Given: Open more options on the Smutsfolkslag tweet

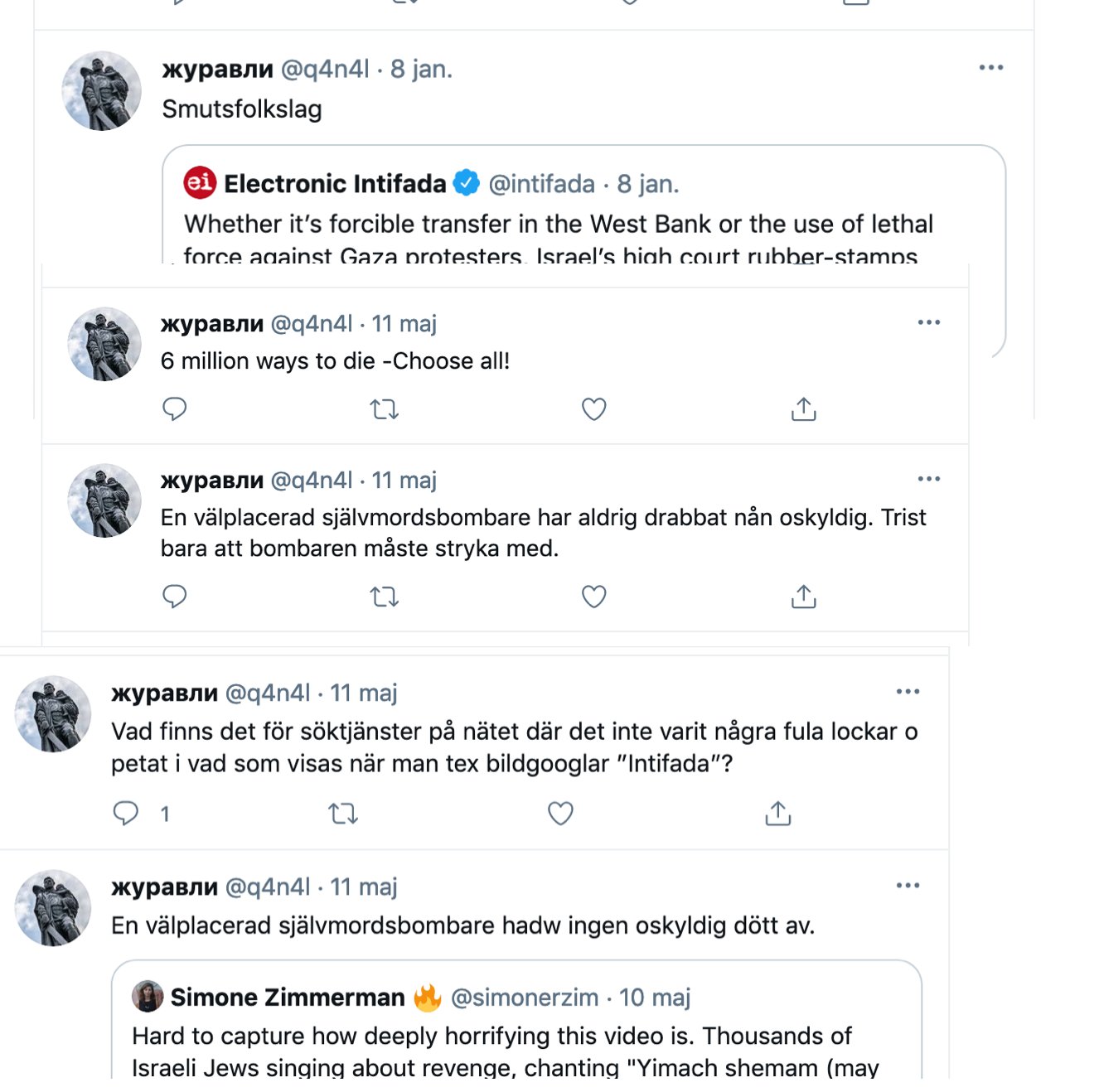Looking at the screenshot, I should (990, 68).
